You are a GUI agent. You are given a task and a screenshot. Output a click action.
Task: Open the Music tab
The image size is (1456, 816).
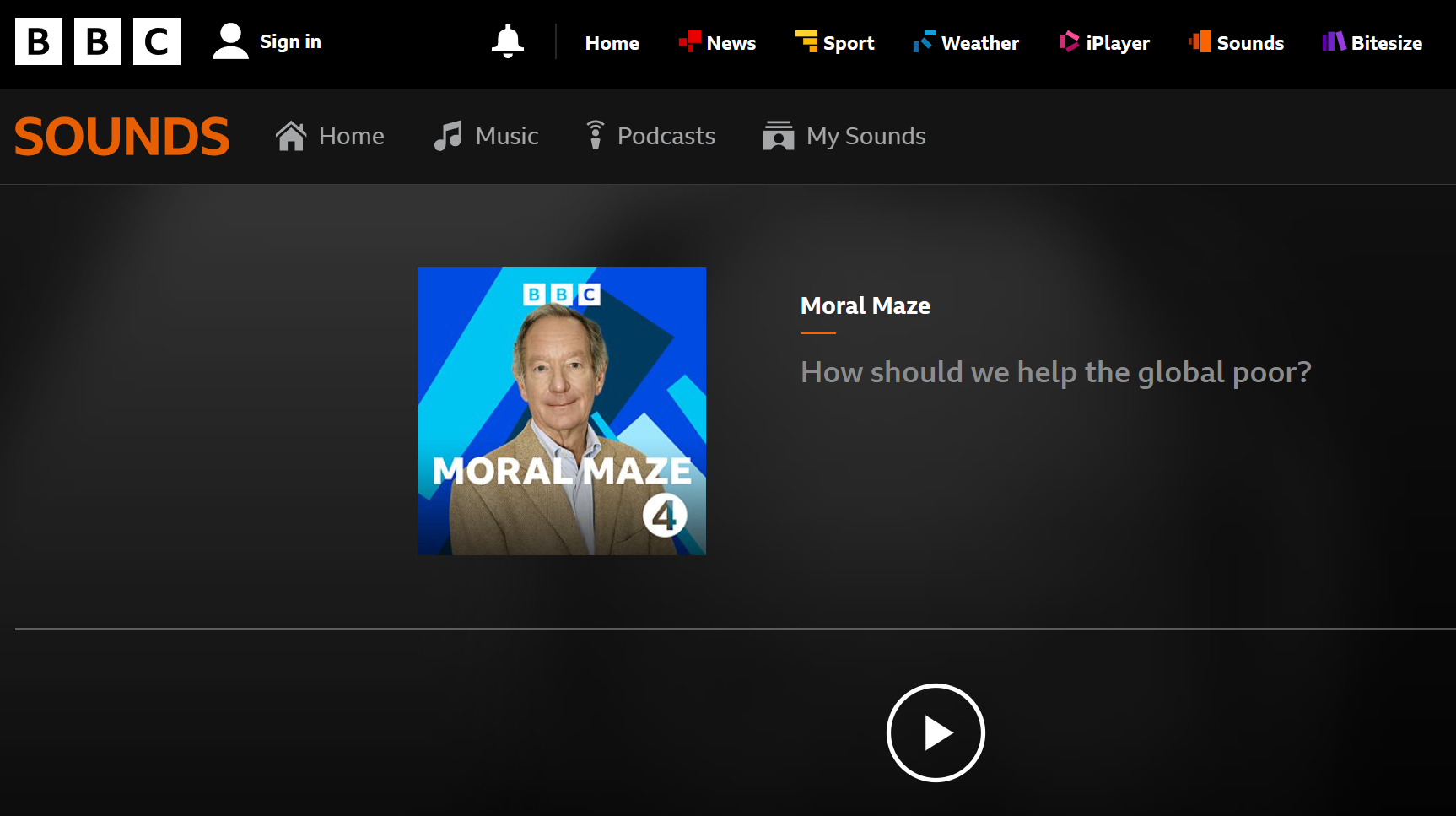[x=507, y=136]
